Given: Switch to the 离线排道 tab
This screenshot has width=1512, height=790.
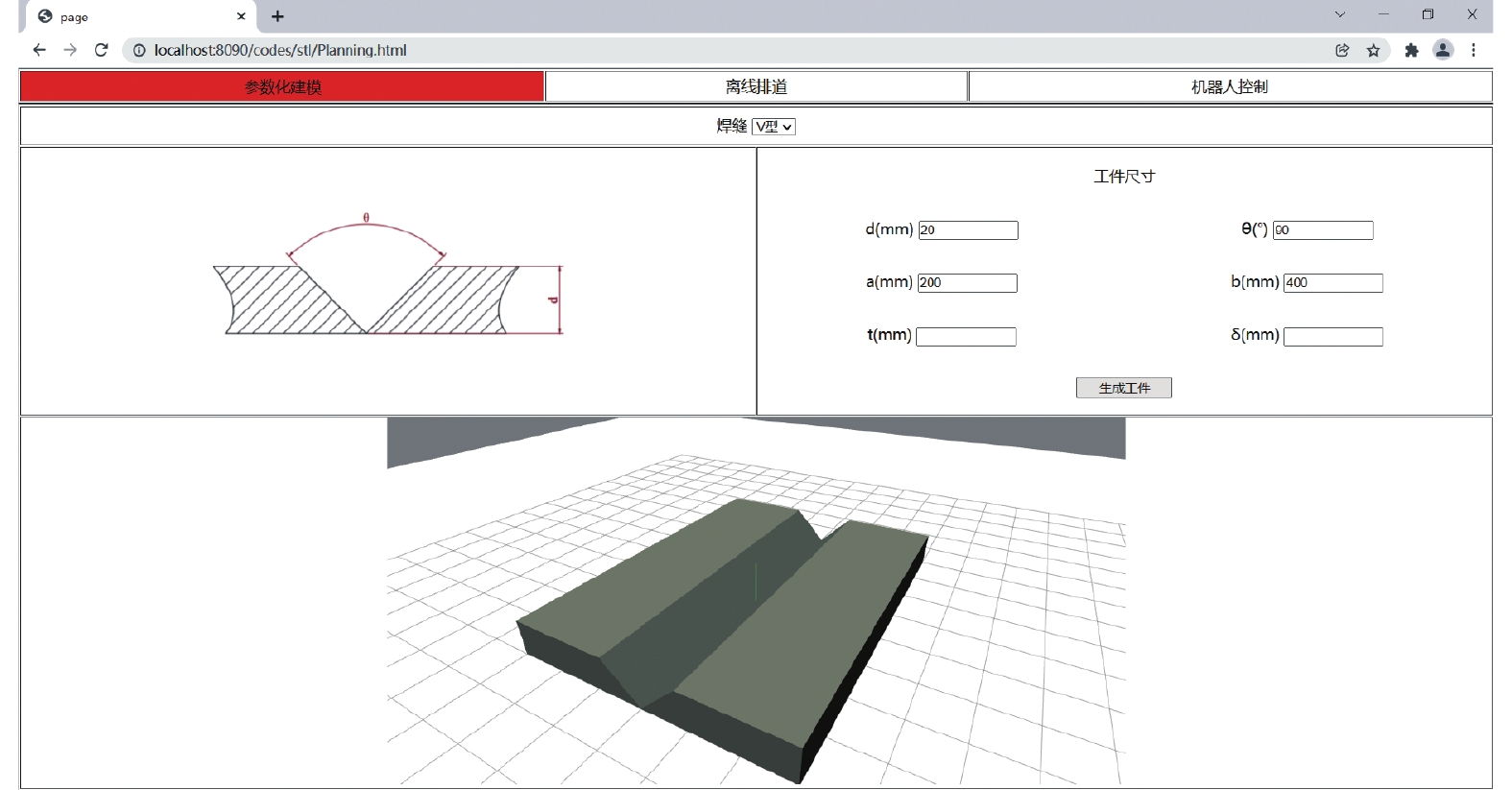Looking at the screenshot, I should (x=756, y=86).
